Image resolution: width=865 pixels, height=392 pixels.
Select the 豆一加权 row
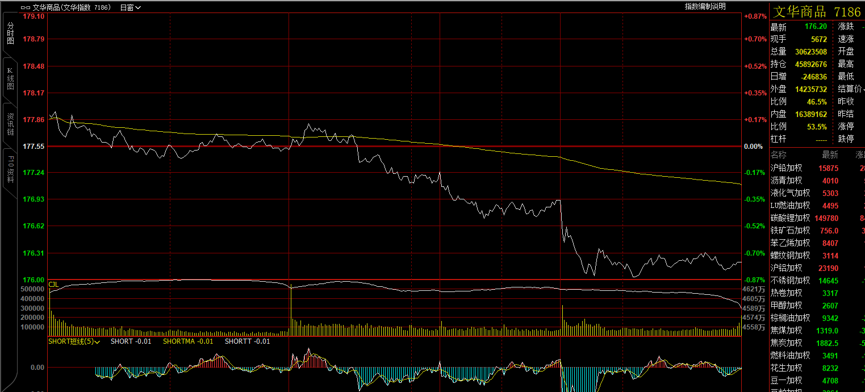click(818, 380)
